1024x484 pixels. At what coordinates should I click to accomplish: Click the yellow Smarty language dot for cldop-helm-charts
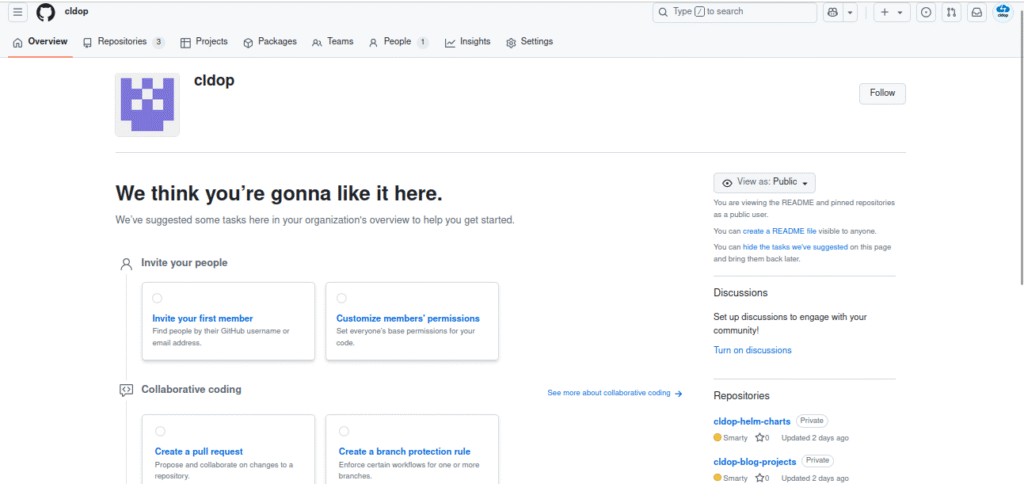tap(718, 438)
